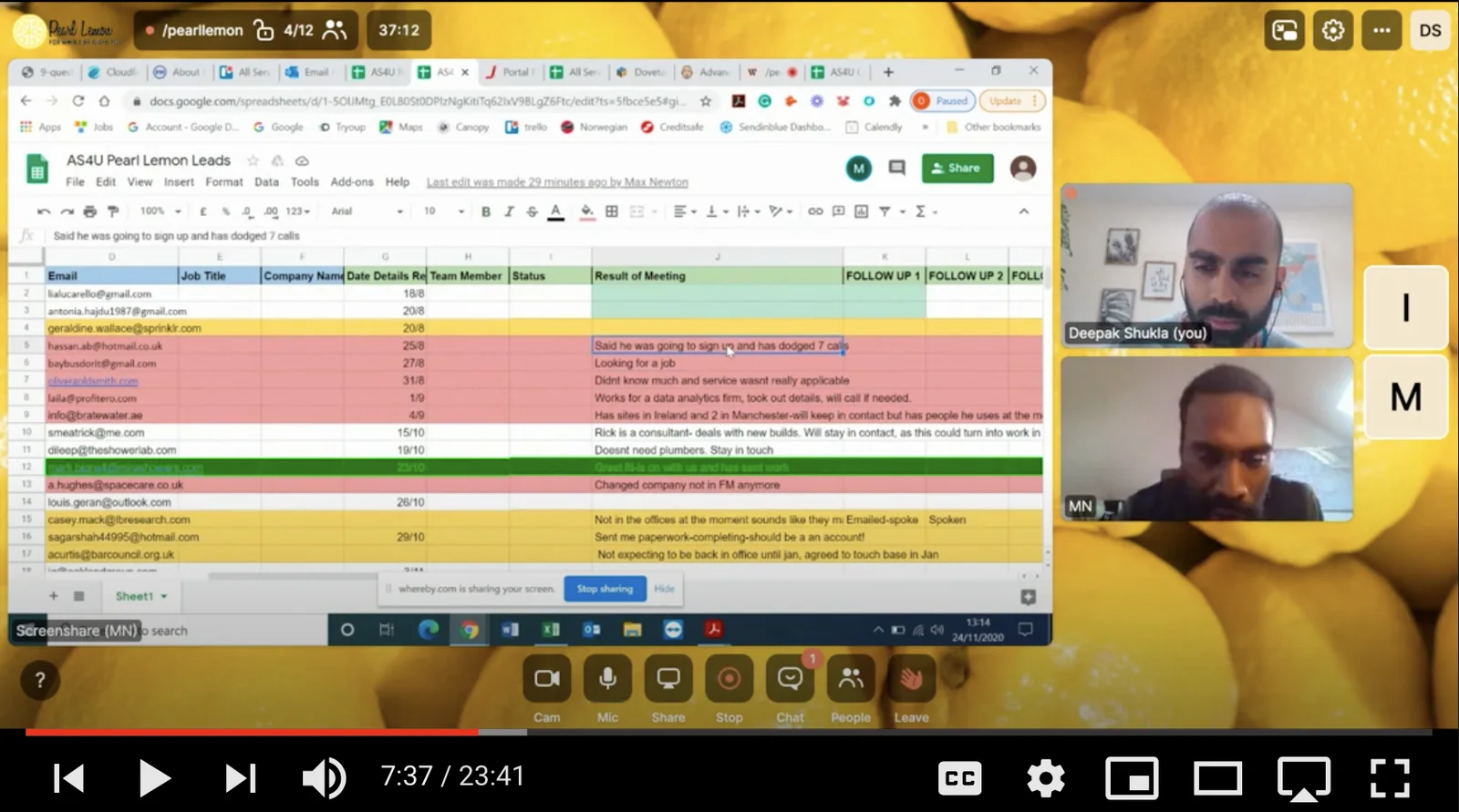Open the Data menu

click(266, 182)
